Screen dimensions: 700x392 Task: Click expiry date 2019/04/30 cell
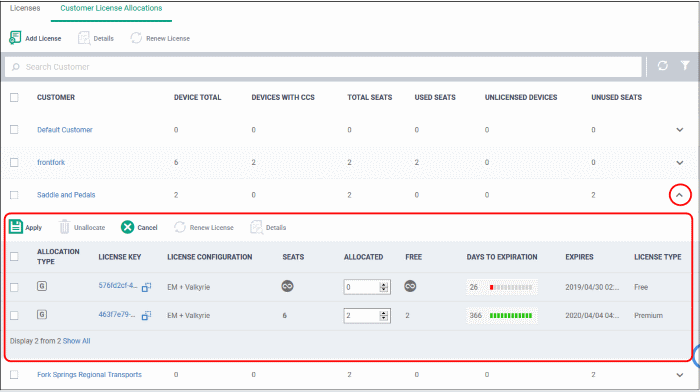pyautogui.click(x=592, y=287)
